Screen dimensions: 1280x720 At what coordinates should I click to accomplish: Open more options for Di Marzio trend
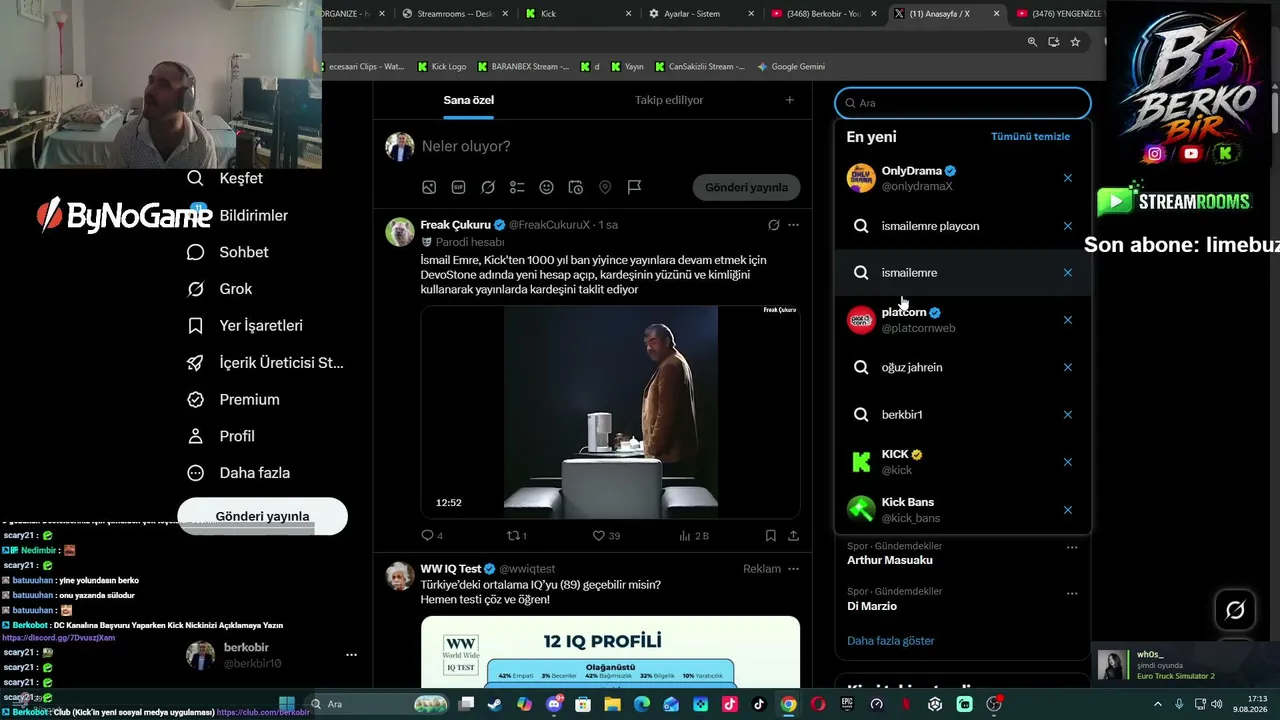[x=1072, y=593]
